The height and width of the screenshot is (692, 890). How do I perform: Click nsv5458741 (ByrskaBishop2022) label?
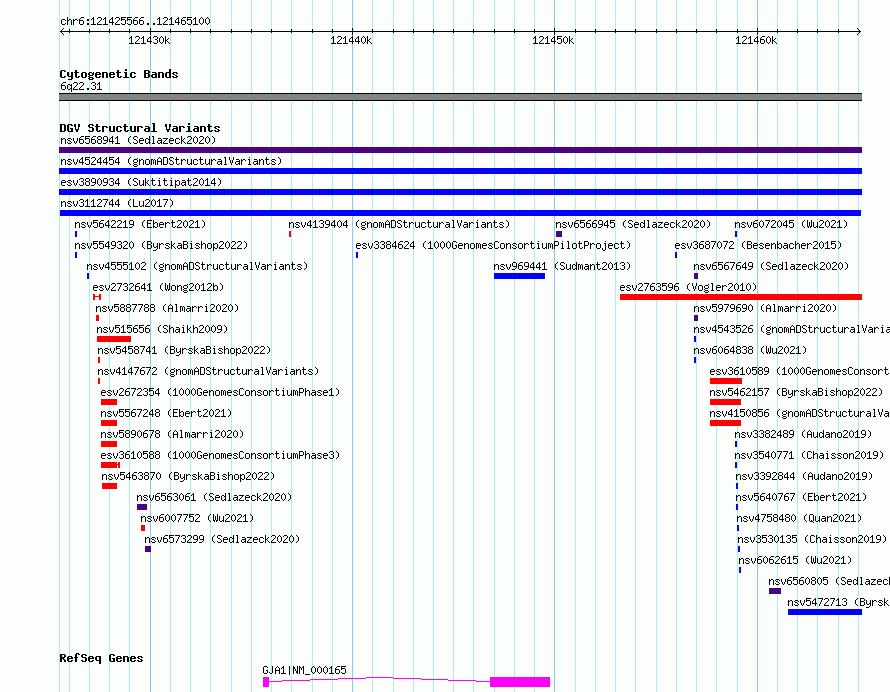pyautogui.click(x=184, y=350)
